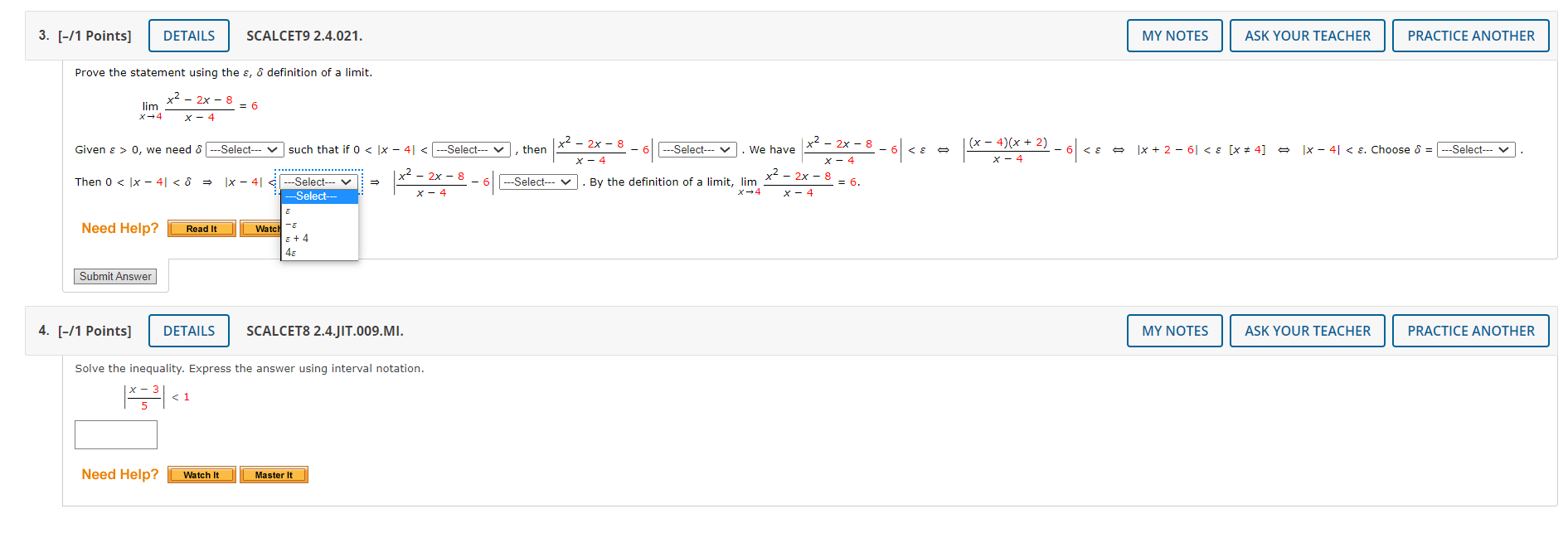Click DETAILS for problem 3
The image size is (1568, 533).
point(188,35)
